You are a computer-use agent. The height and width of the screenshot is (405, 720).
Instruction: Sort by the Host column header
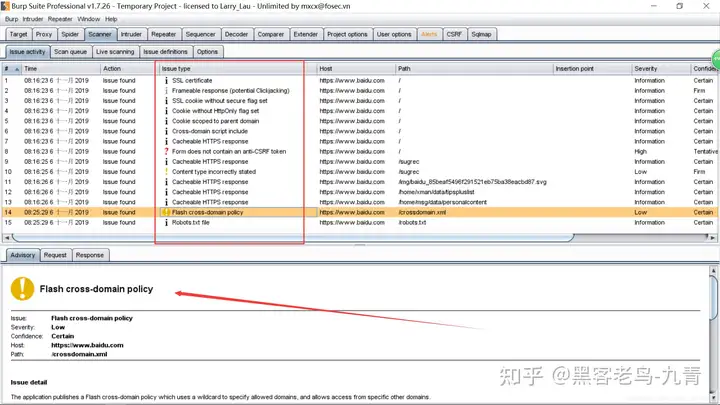(356, 68)
